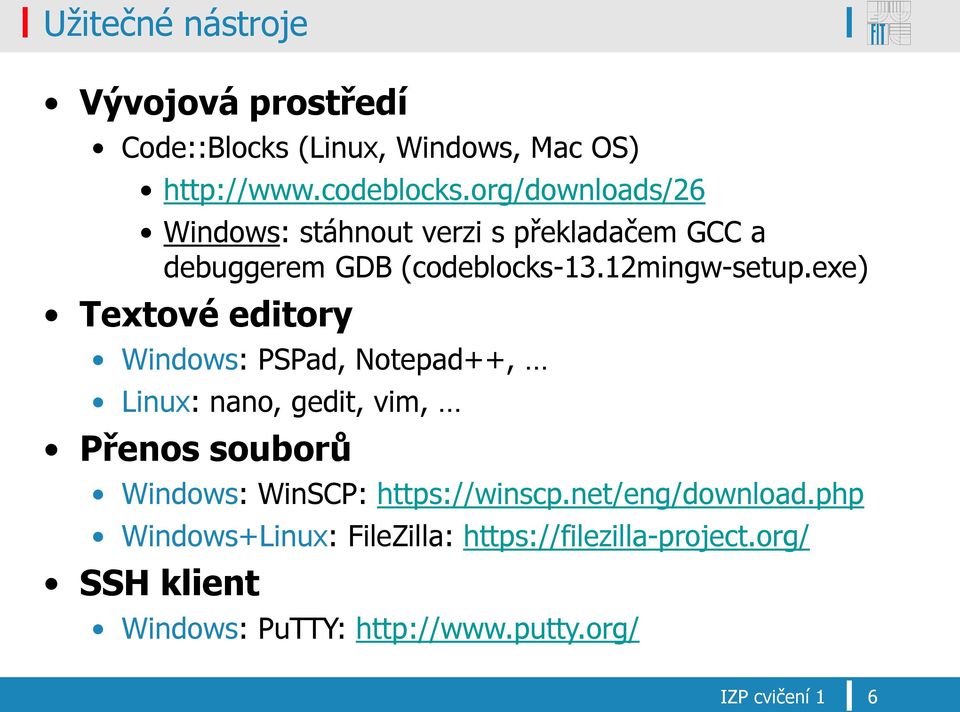Open the codeblocks.org downloads link
Screen dimensions: 960x712
point(434,190)
